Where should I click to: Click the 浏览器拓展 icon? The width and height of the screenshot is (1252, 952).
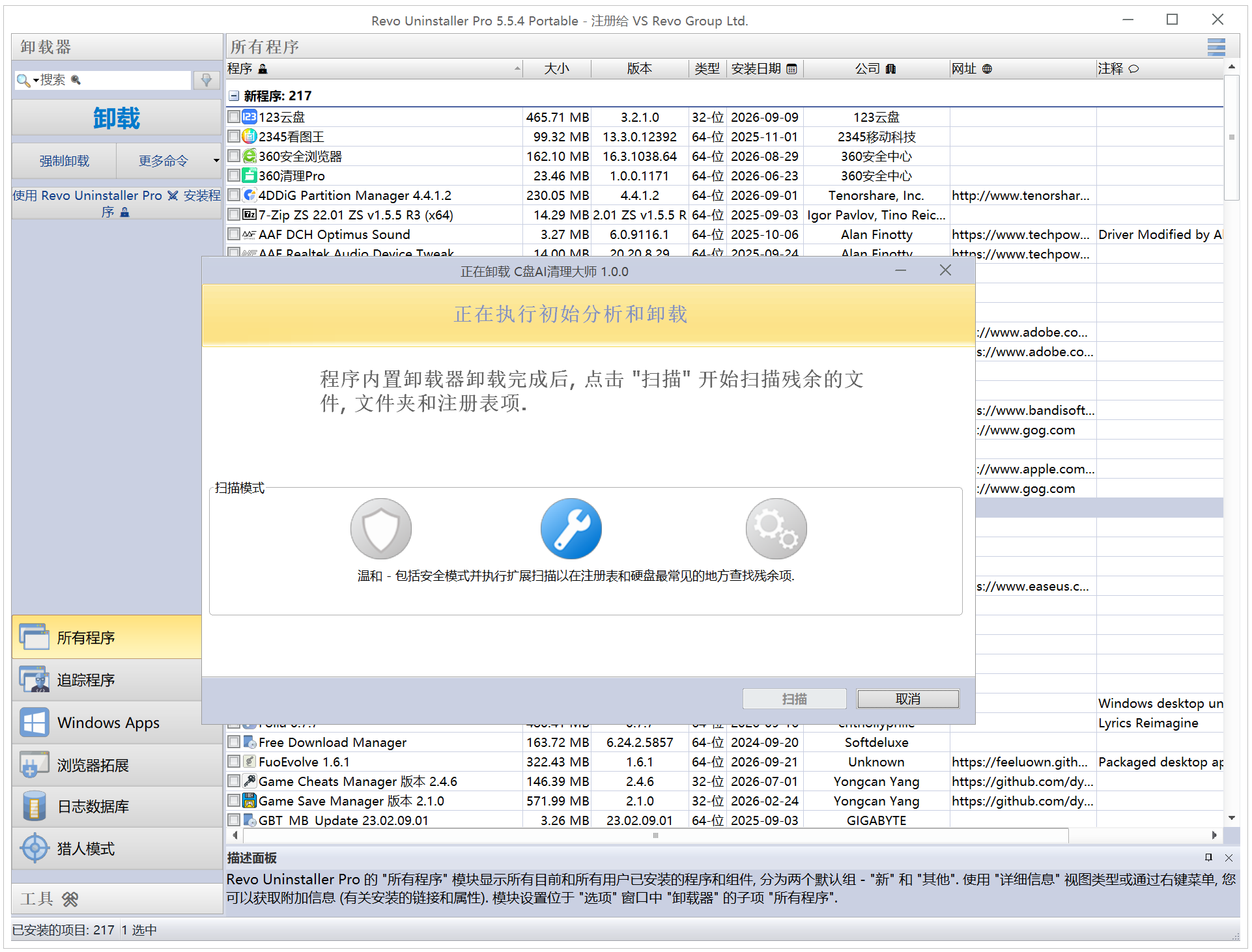35,764
